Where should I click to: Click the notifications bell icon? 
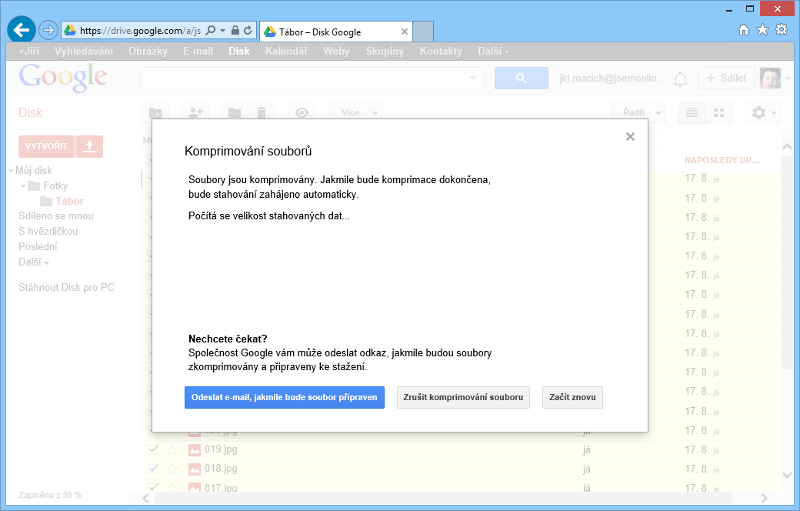tap(680, 78)
